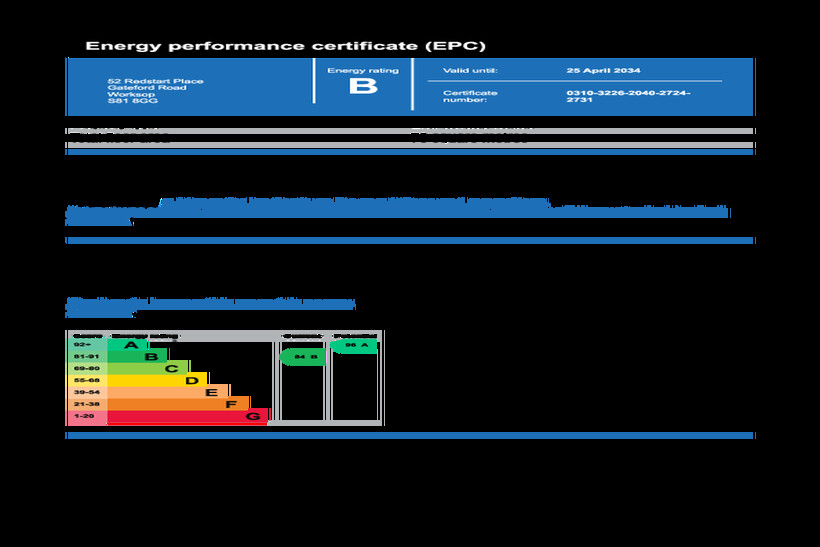
Task: Click the potential rating 96 A arrow
Action: coord(355,345)
